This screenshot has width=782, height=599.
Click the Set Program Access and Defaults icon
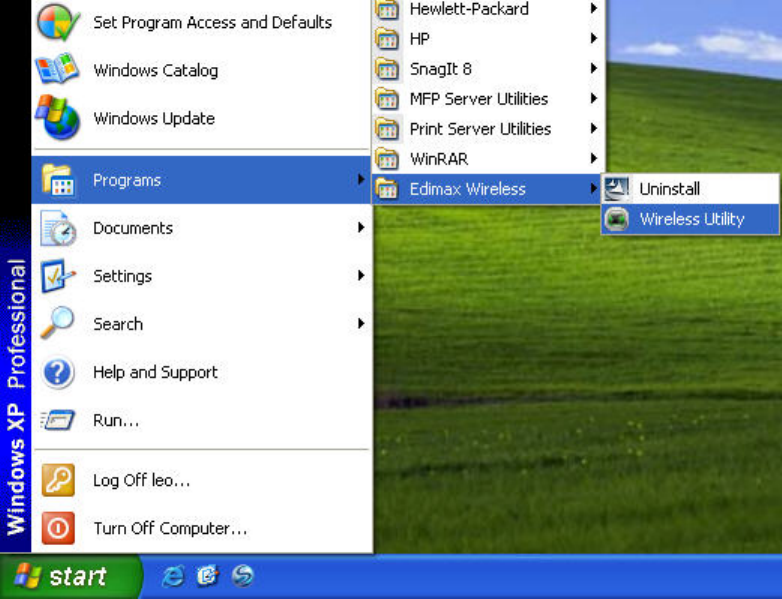coord(58,22)
